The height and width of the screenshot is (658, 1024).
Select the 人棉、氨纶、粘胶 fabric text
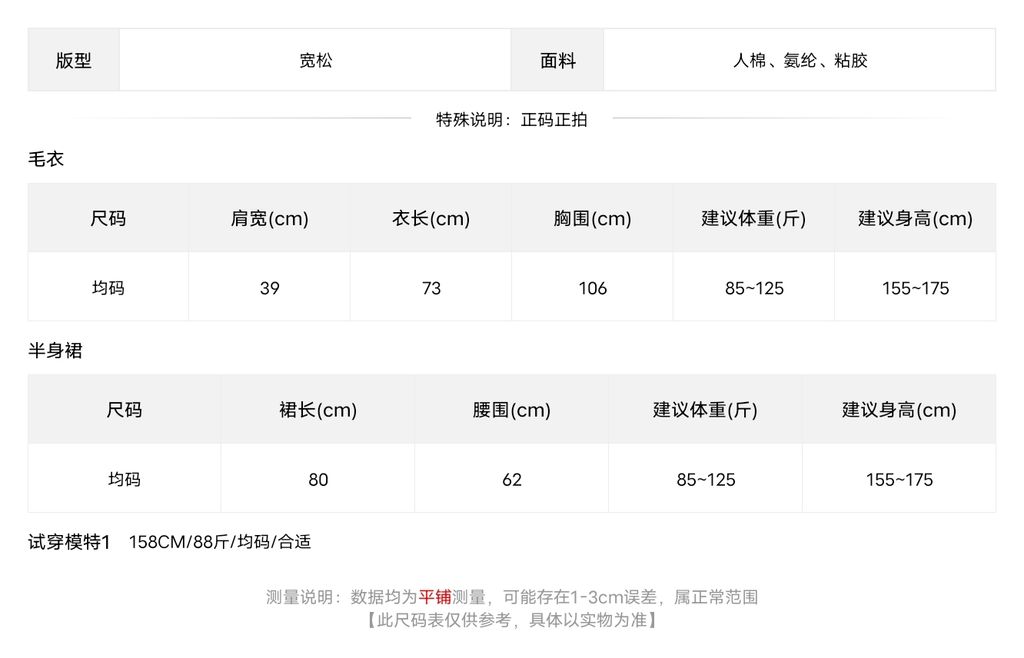(800, 61)
